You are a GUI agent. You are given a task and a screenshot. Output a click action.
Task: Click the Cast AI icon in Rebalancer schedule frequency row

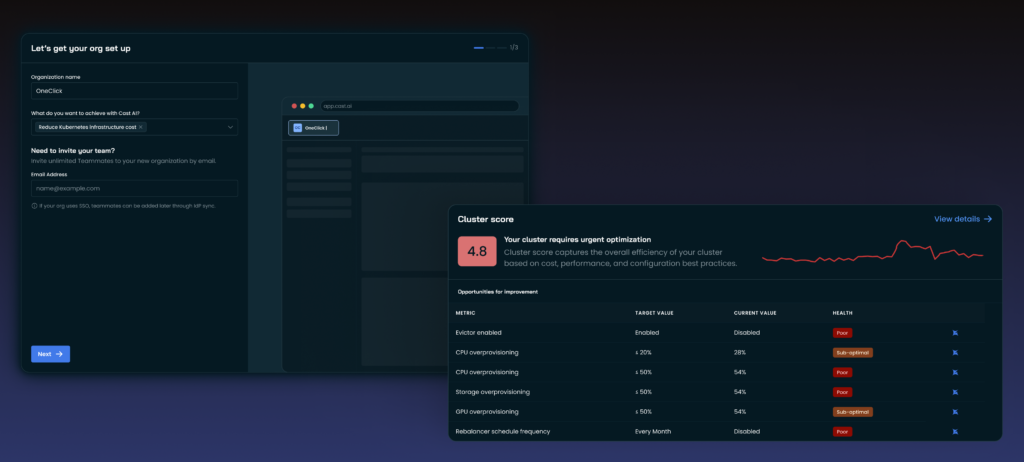coord(955,431)
